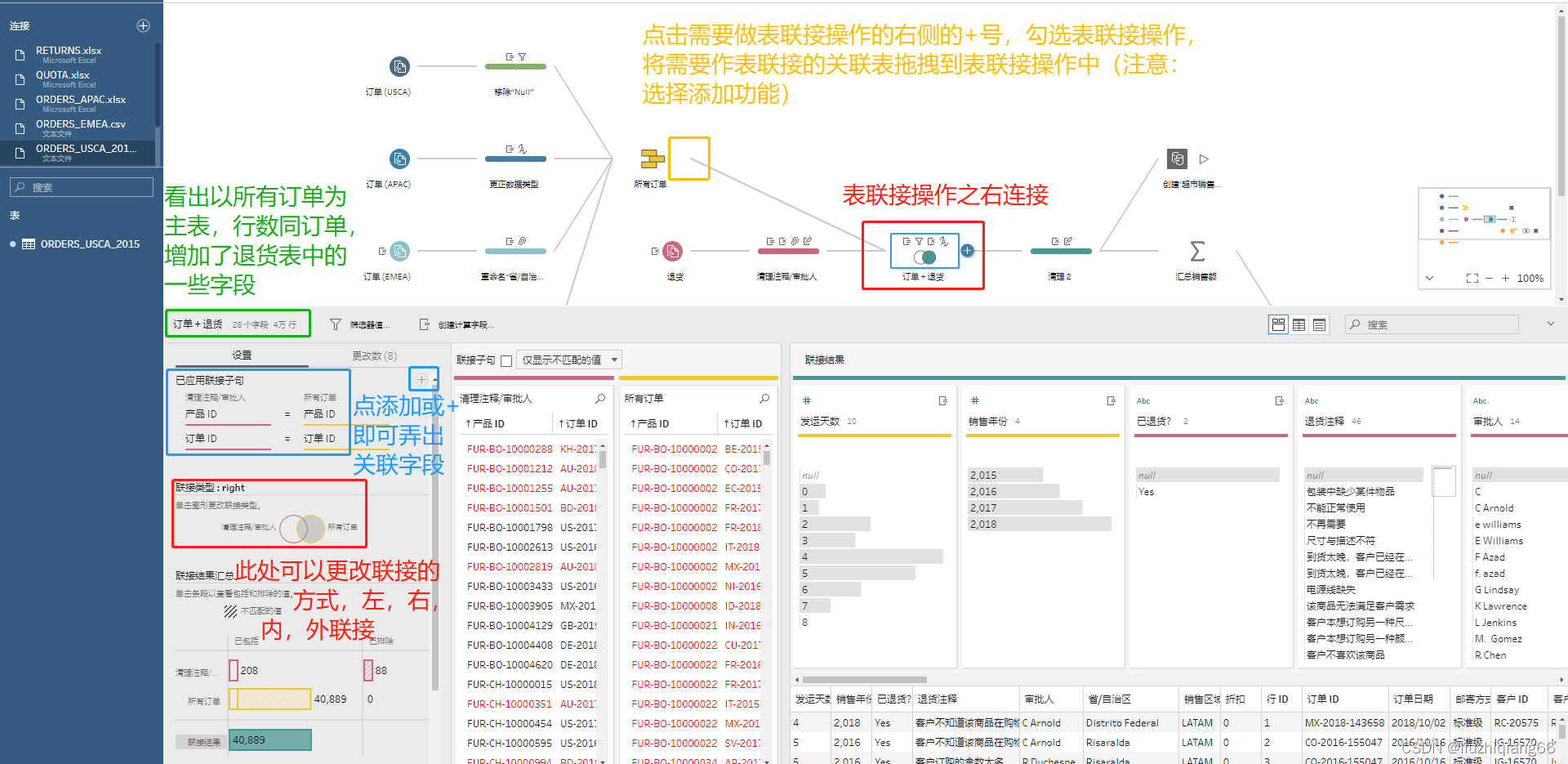Toggle the 联接子句 checkbox

(x=506, y=360)
